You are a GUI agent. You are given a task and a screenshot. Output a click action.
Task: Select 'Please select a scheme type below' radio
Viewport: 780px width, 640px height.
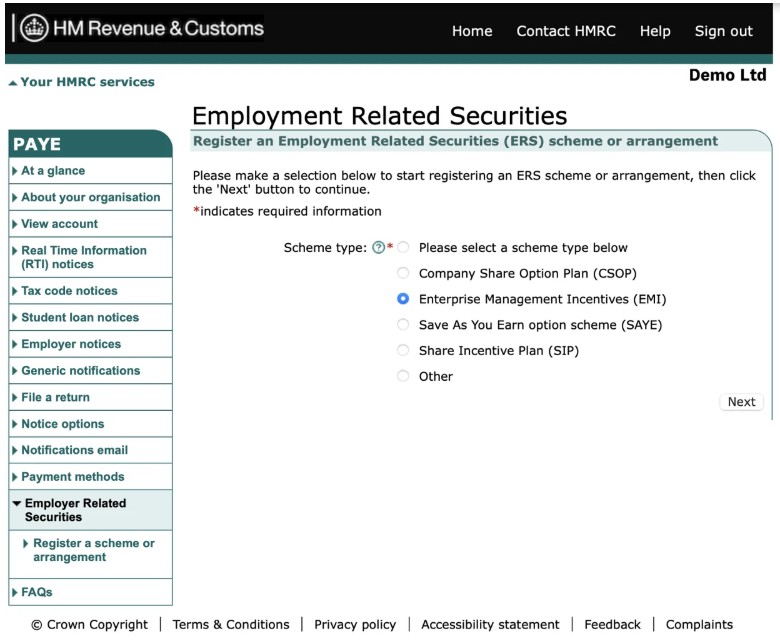(403, 247)
